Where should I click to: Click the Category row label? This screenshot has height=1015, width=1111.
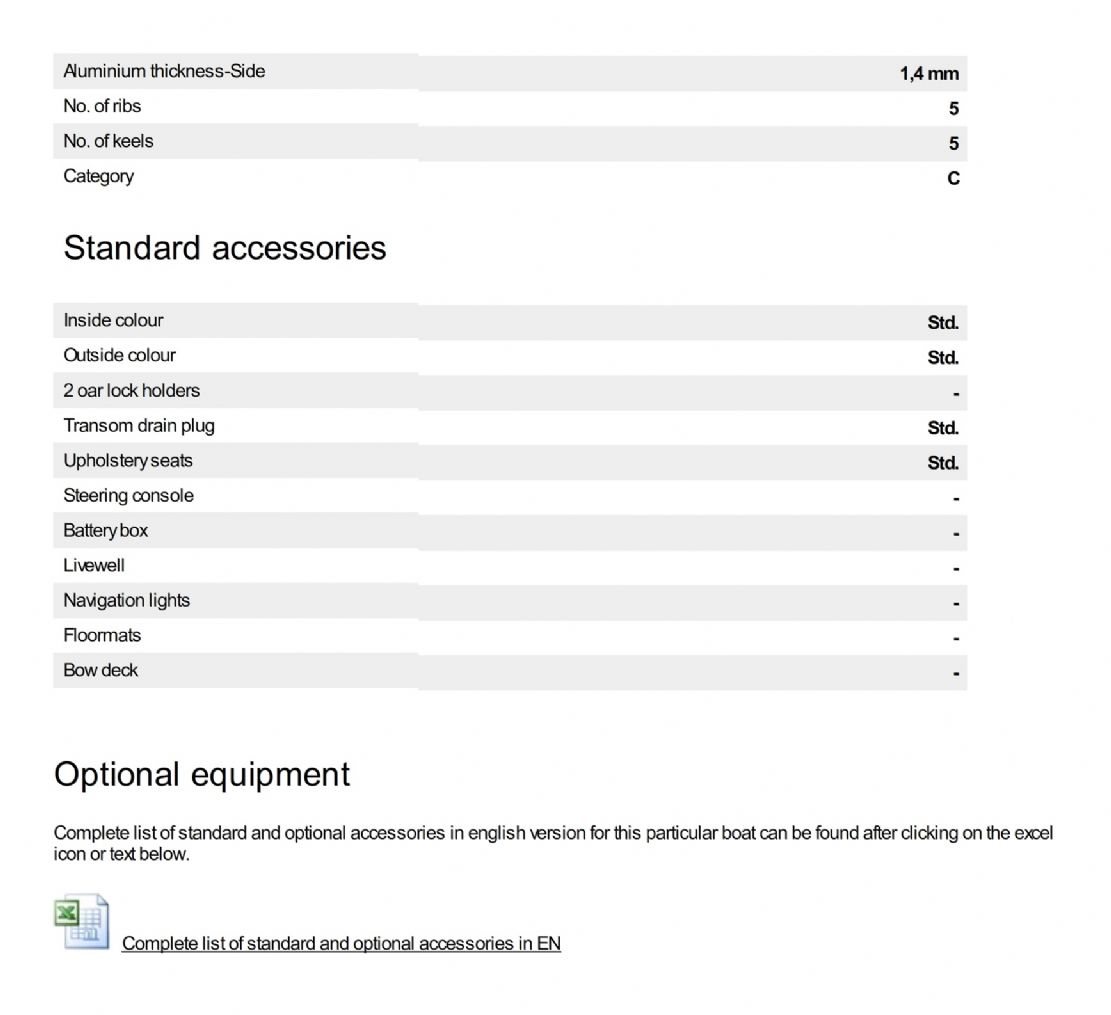pyautogui.click(x=98, y=176)
